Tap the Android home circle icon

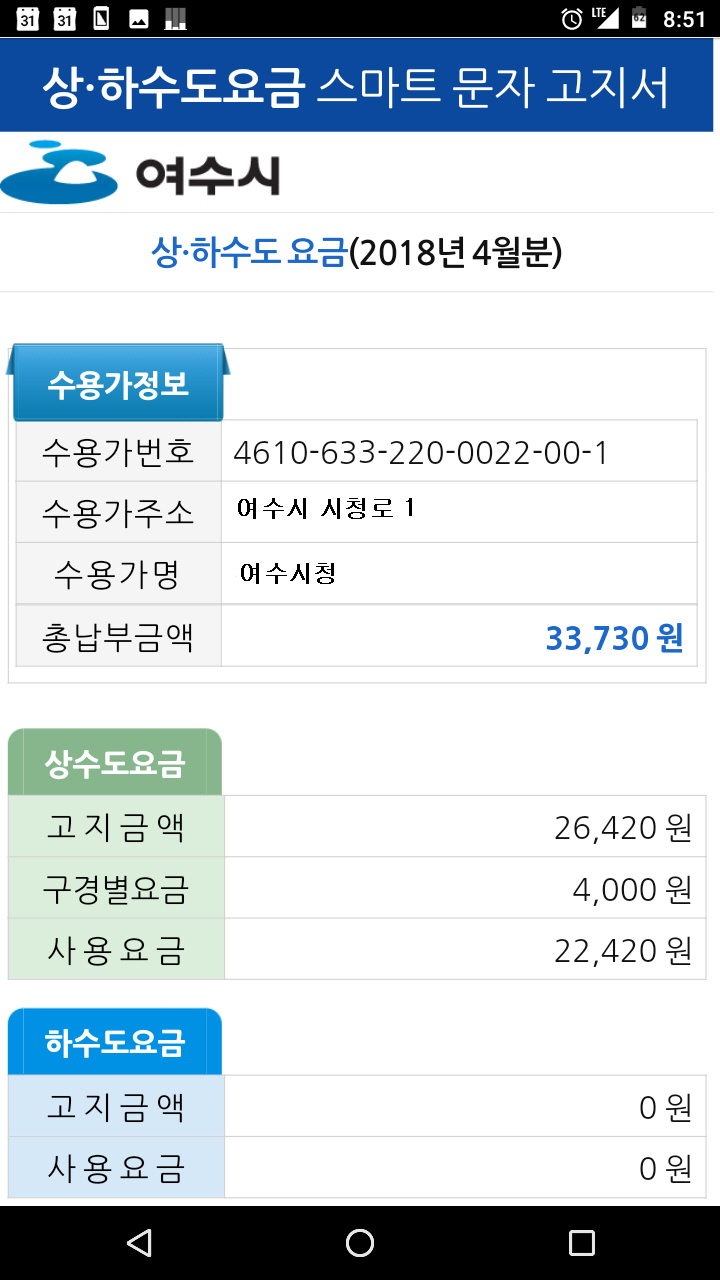tap(360, 1243)
